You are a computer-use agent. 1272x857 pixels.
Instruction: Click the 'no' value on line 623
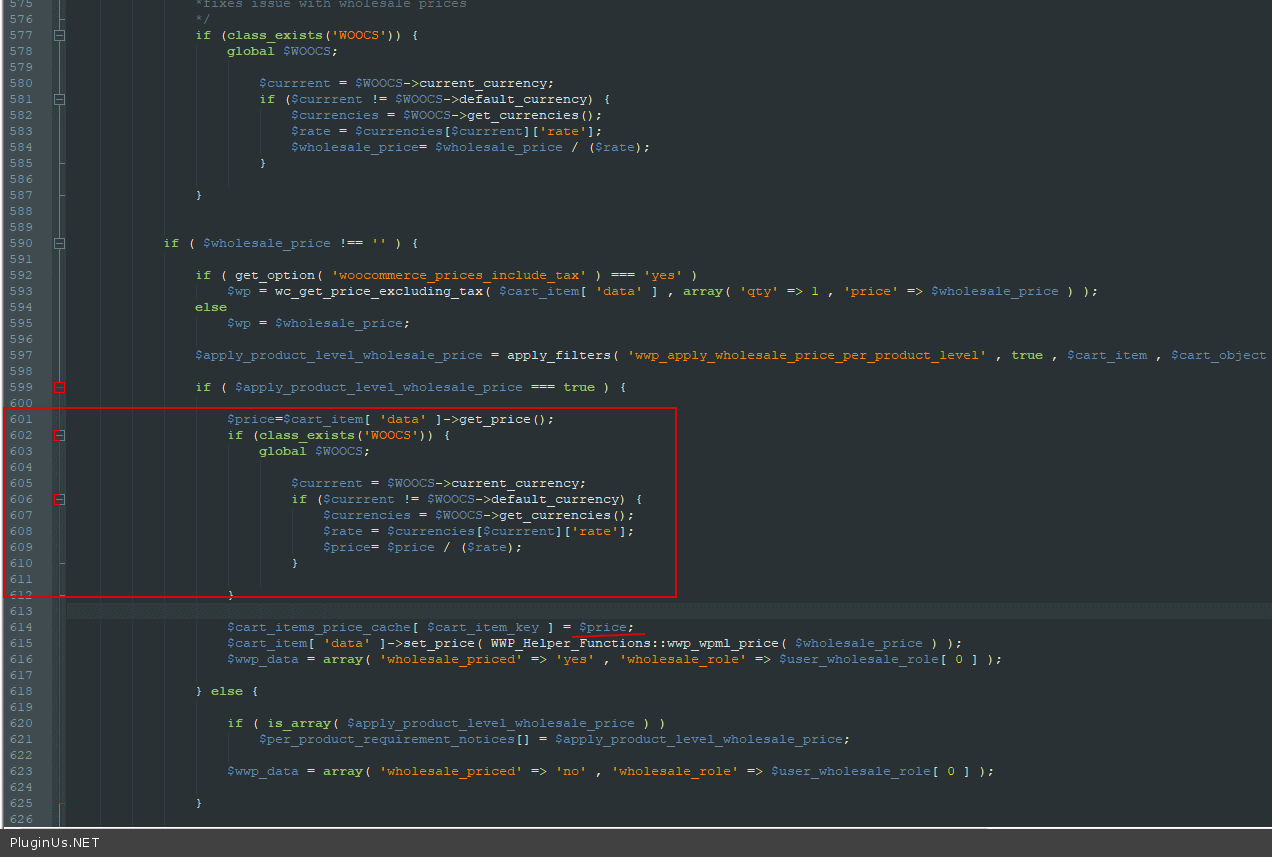click(575, 771)
